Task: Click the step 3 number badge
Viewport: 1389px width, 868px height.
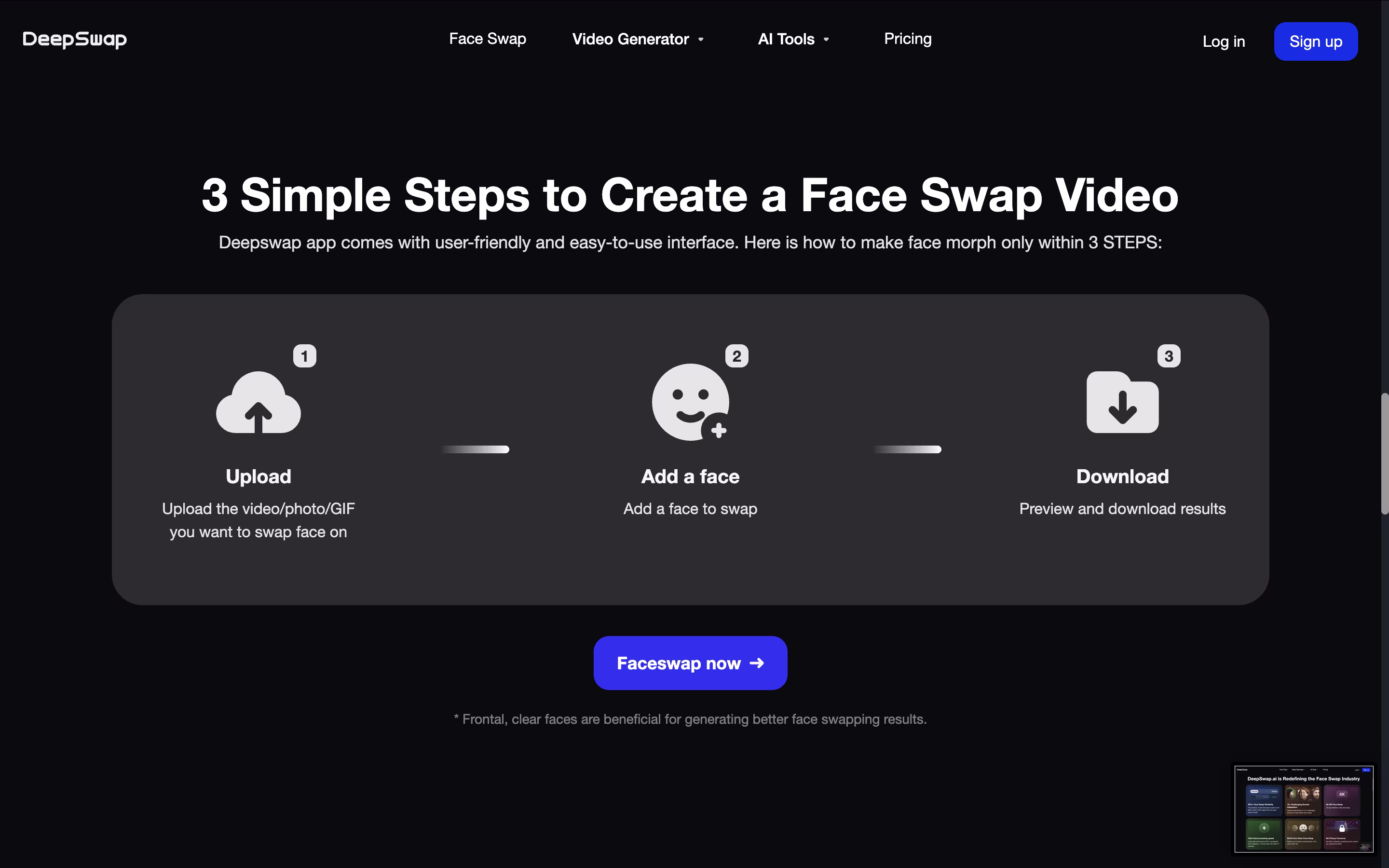Action: pos(1169,356)
